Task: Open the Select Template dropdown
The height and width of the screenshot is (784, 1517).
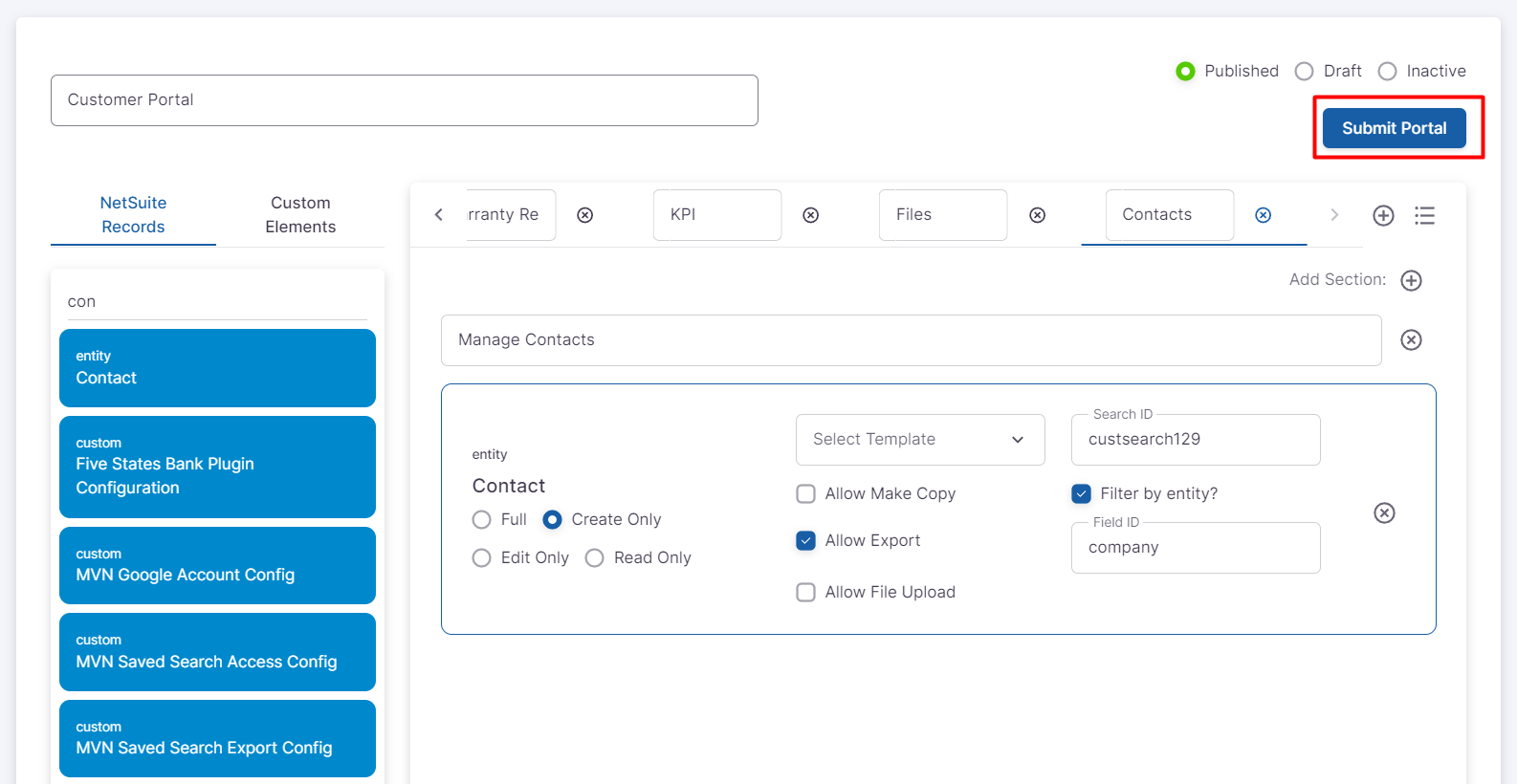Action: (x=919, y=440)
